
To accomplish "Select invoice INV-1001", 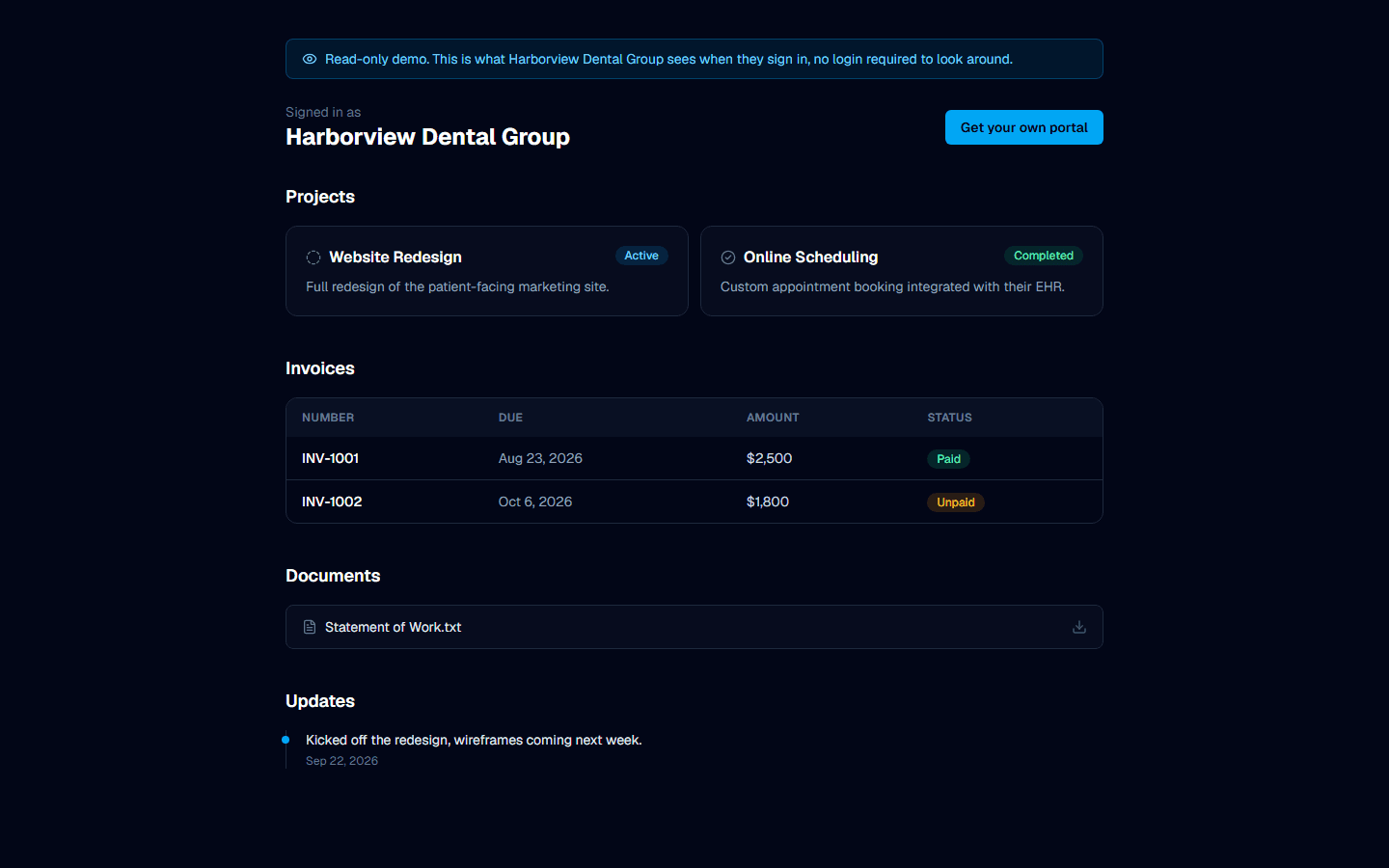I will [x=694, y=458].
